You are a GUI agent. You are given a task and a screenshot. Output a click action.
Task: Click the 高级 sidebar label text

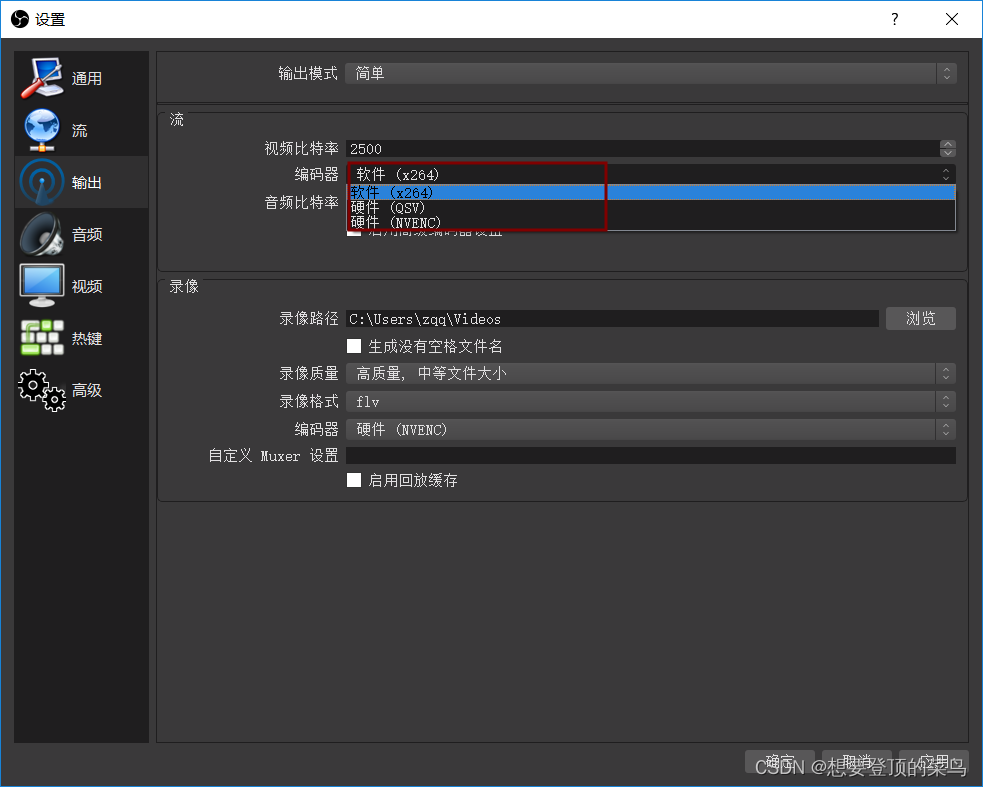point(87,390)
